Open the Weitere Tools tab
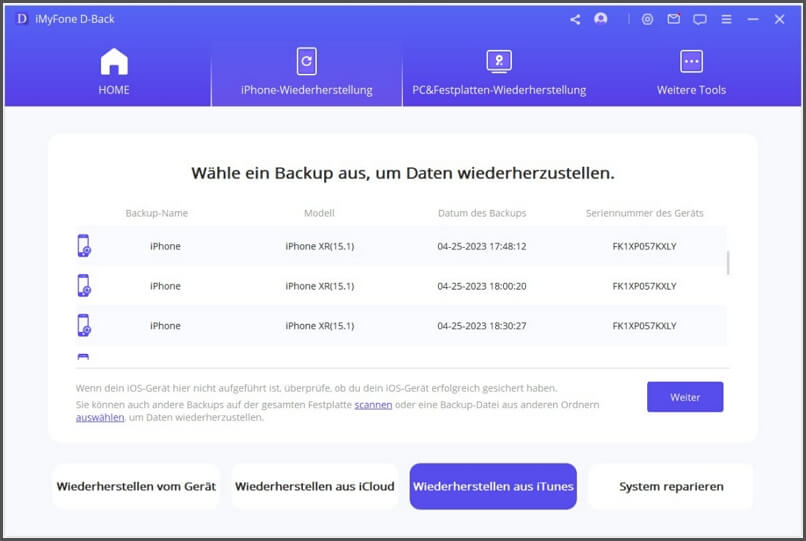The image size is (806, 541). 691,71
